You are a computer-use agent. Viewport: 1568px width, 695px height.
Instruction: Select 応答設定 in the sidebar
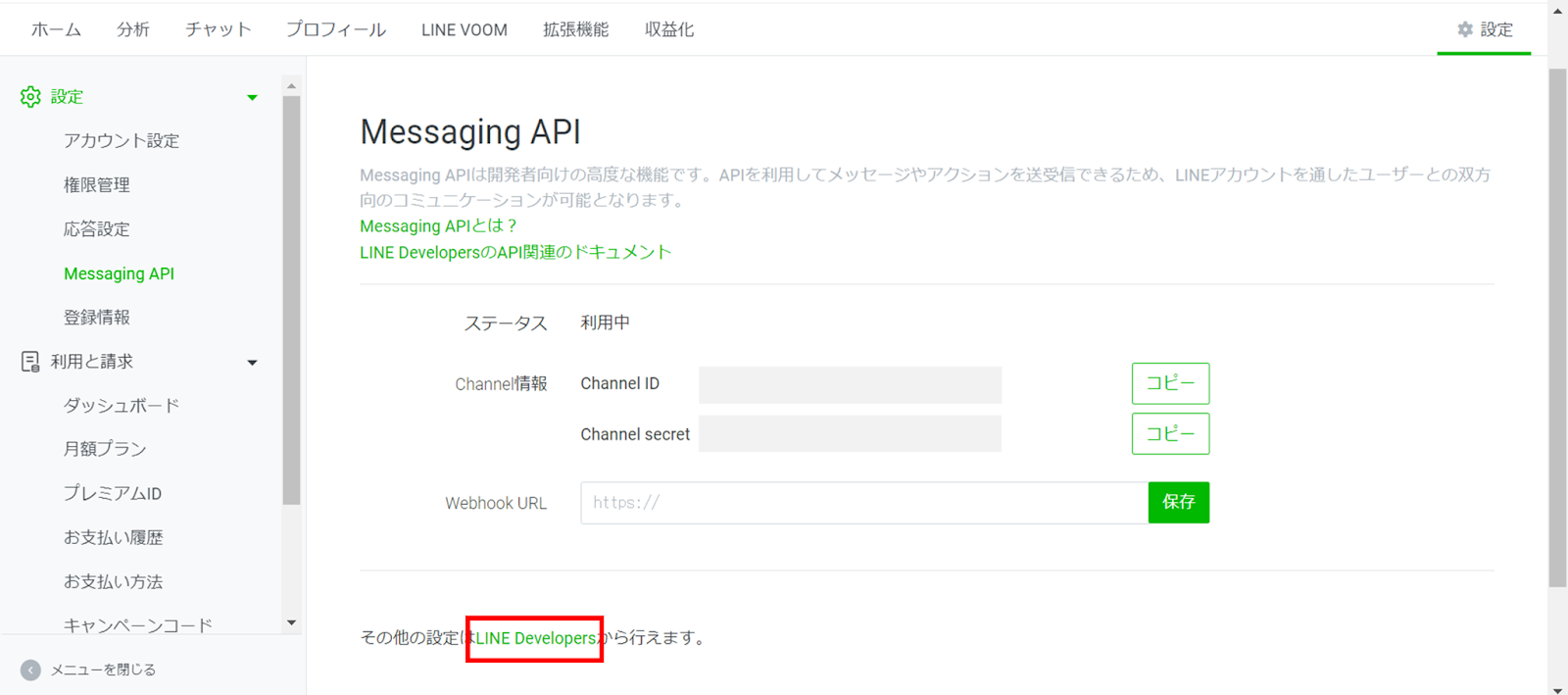click(x=97, y=228)
